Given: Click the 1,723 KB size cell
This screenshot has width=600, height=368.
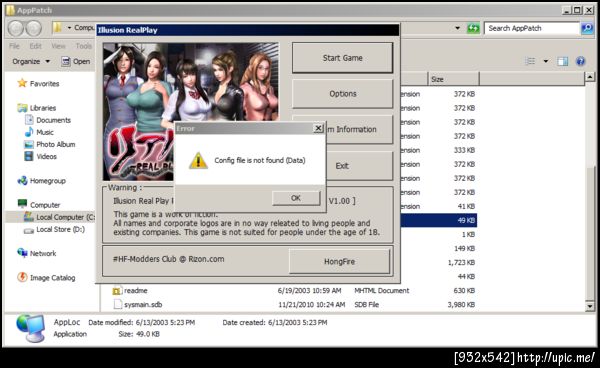Looking at the screenshot, I should click(x=461, y=262).
